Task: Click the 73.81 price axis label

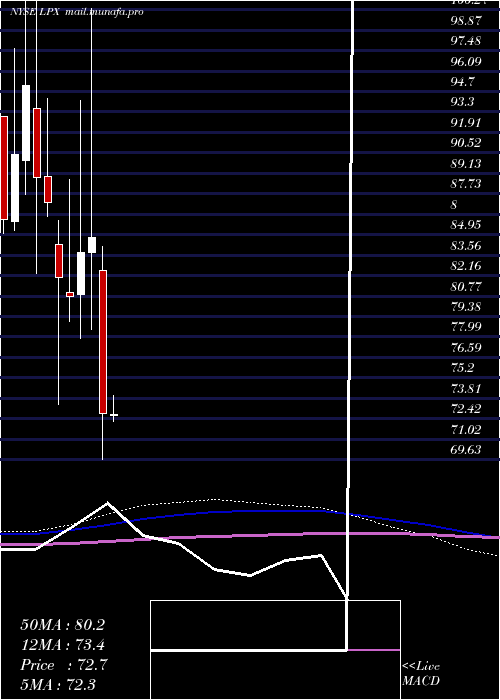Action: point(466,389)
